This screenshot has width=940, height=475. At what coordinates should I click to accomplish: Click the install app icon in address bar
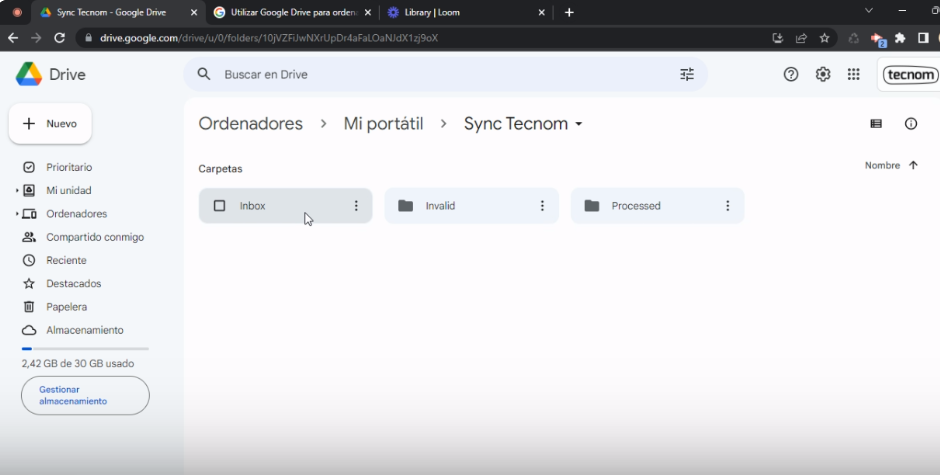pos(778,38)
